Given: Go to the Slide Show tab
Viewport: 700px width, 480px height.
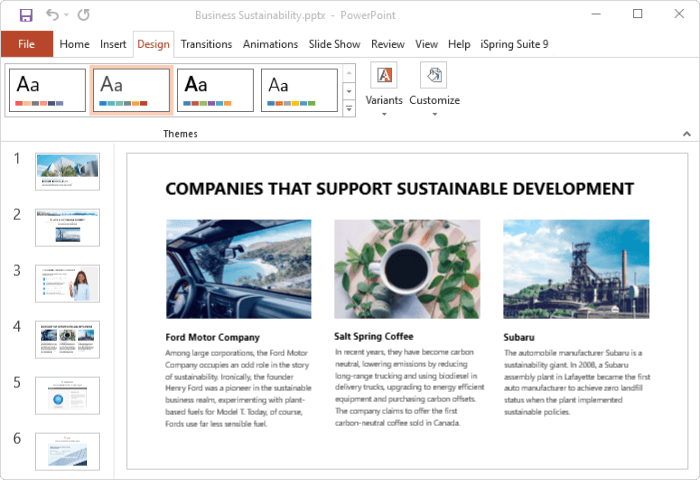Looking at the screenshot, I should [334, 44].
